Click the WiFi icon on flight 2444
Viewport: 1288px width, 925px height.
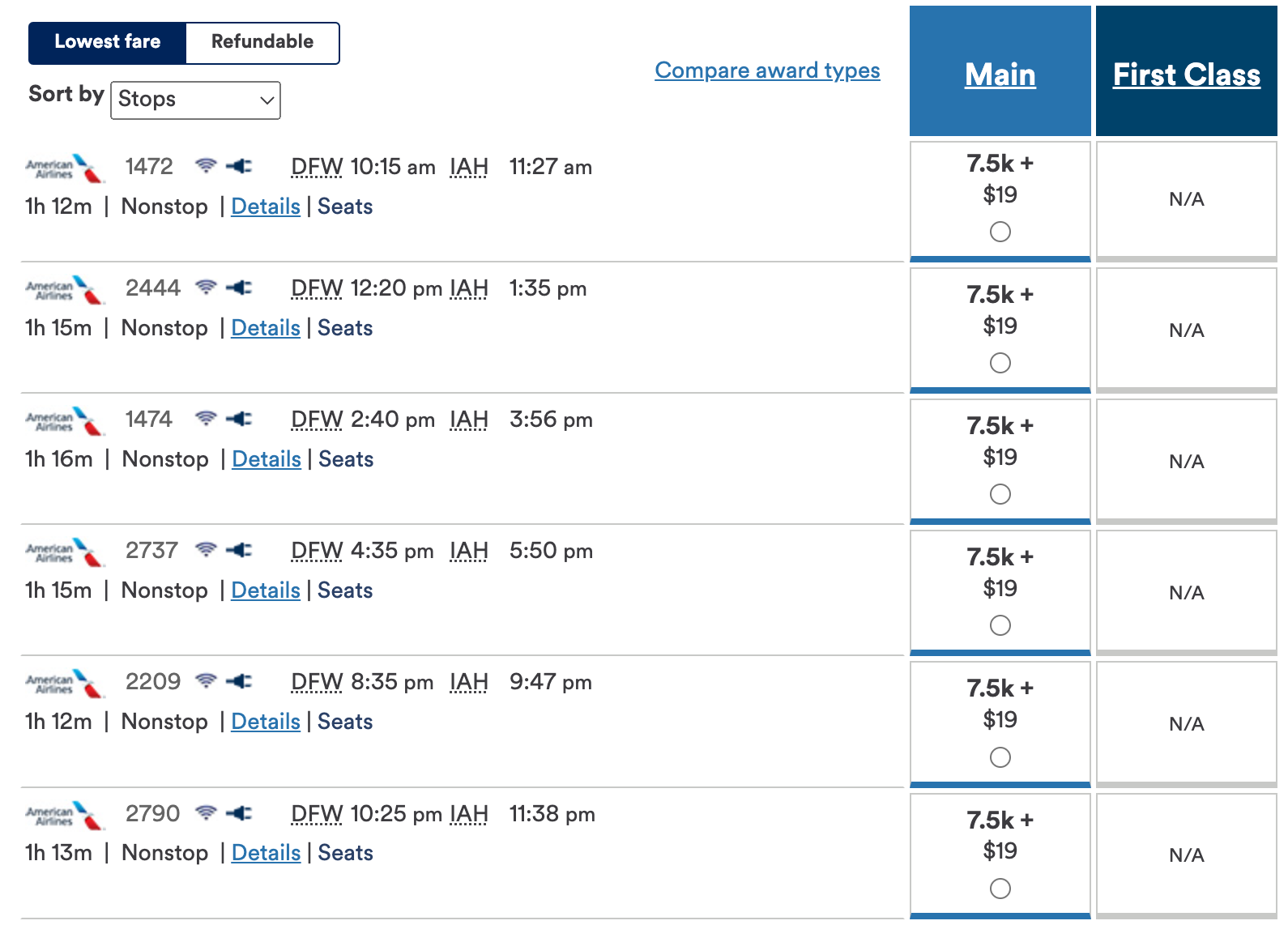coord(207,288)
